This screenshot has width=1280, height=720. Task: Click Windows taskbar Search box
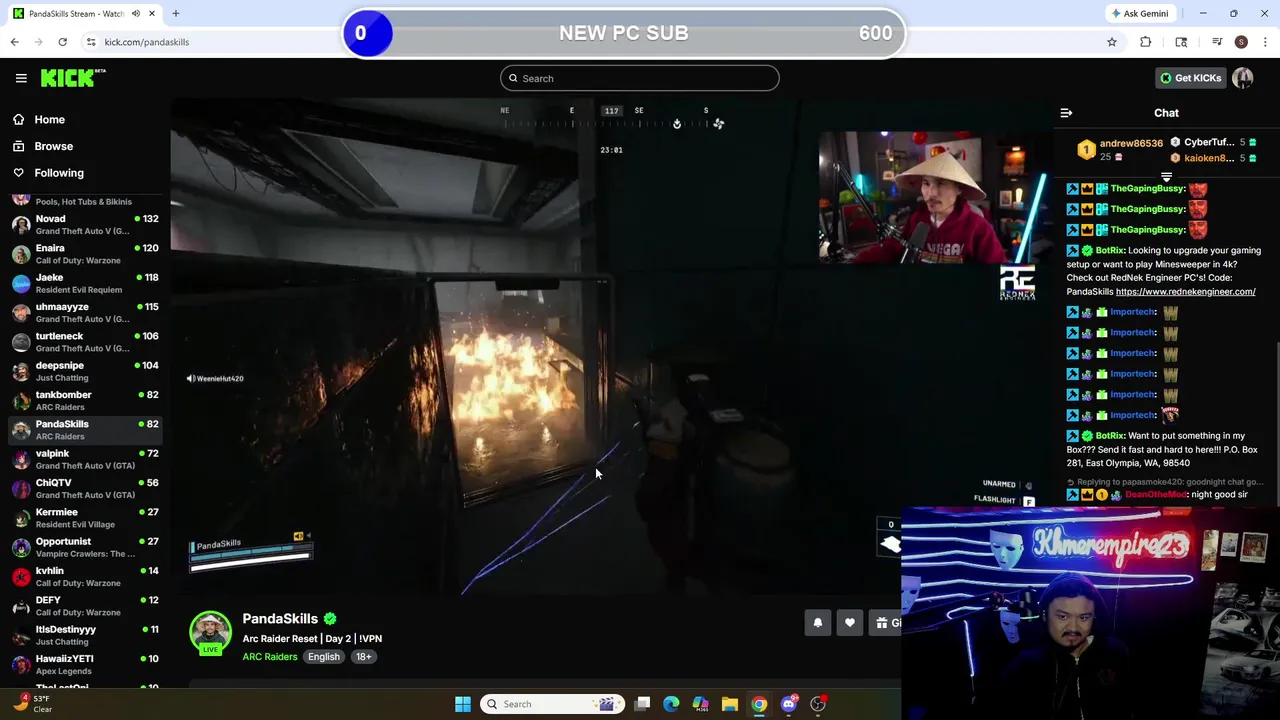(551, 704)
